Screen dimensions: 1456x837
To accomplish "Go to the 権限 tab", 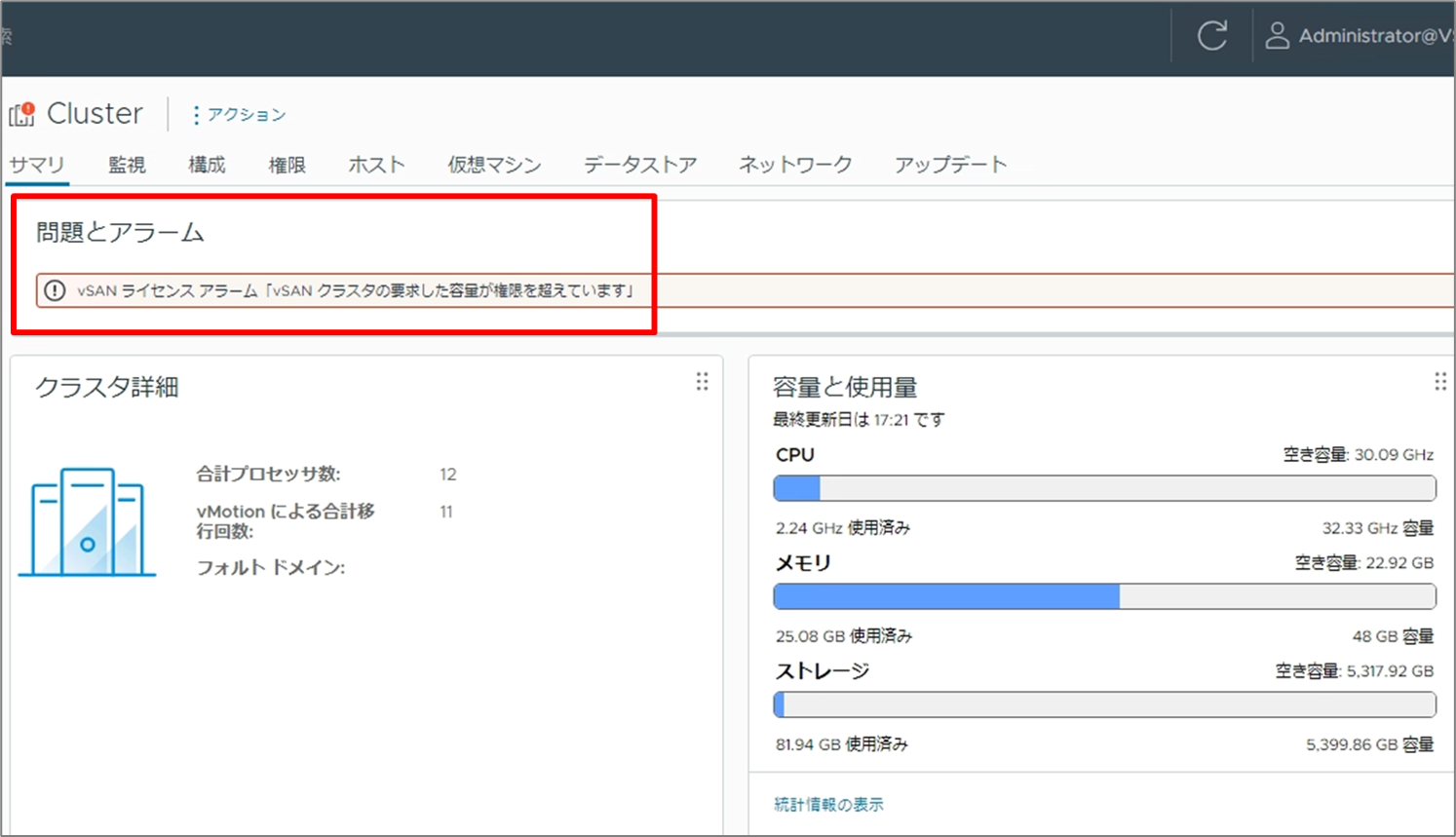I will click(287, 165).
